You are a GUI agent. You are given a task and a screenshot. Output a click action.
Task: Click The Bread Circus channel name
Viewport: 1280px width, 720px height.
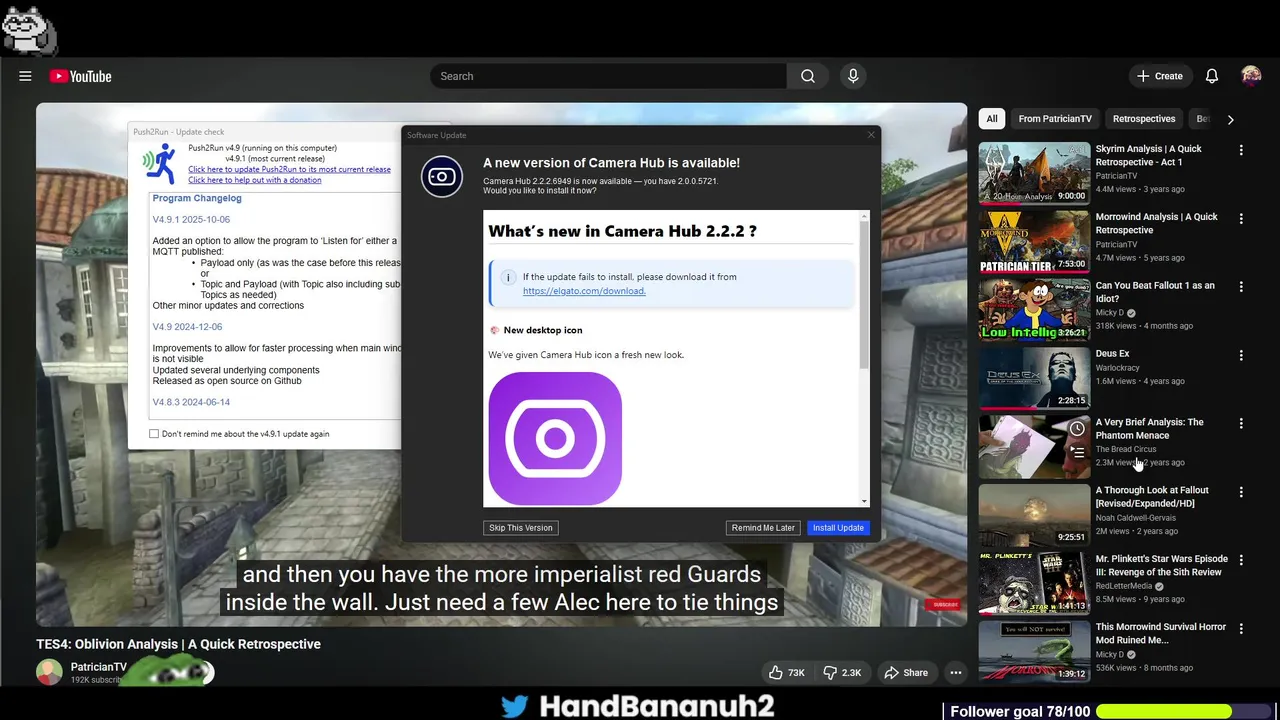[1126, 449]
